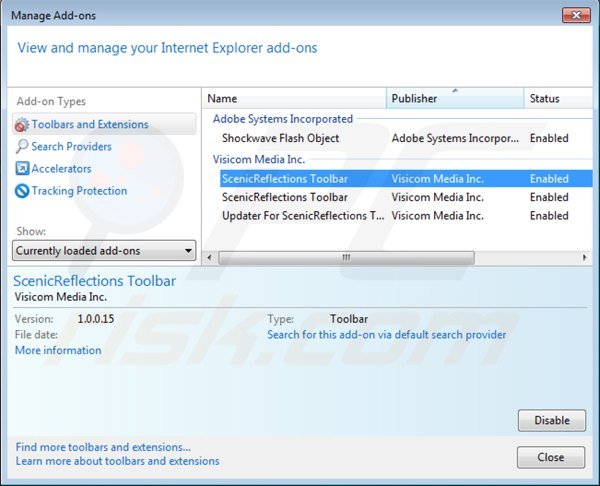
Task: Click the Tracking Protection icon
Action: coord(22,191)
